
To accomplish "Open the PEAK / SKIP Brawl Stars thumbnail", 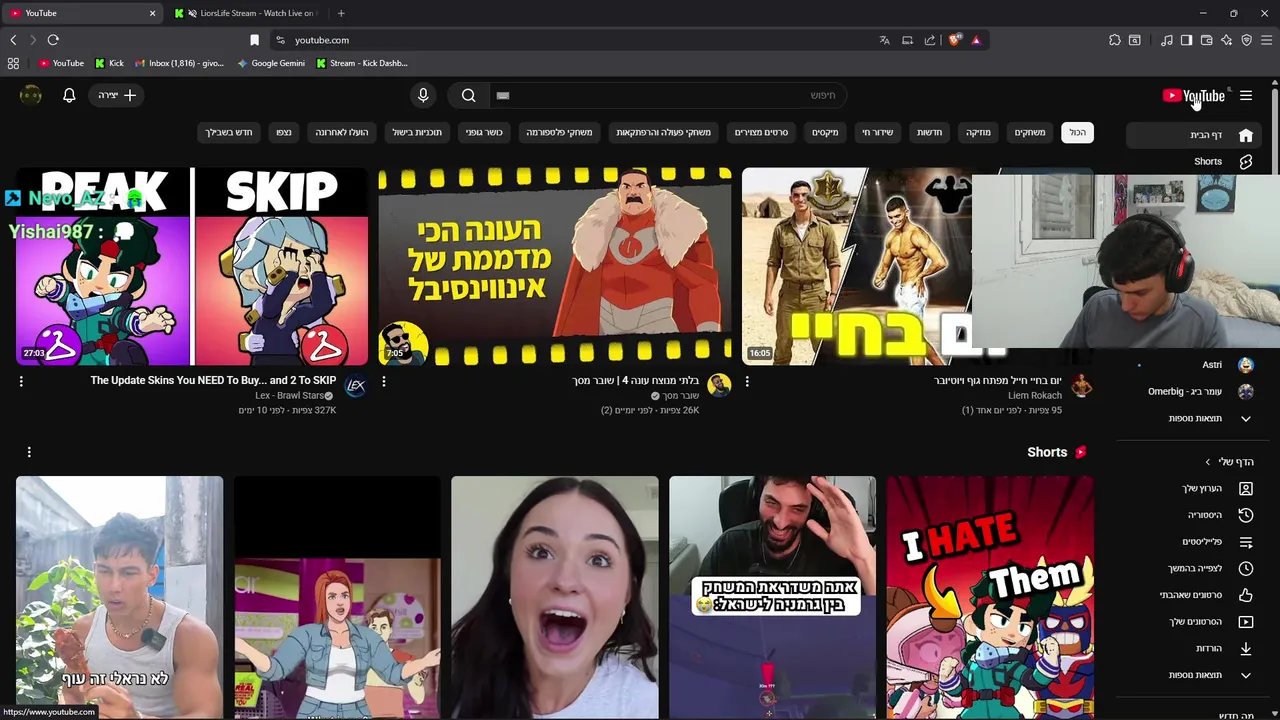I will point(192,266).
